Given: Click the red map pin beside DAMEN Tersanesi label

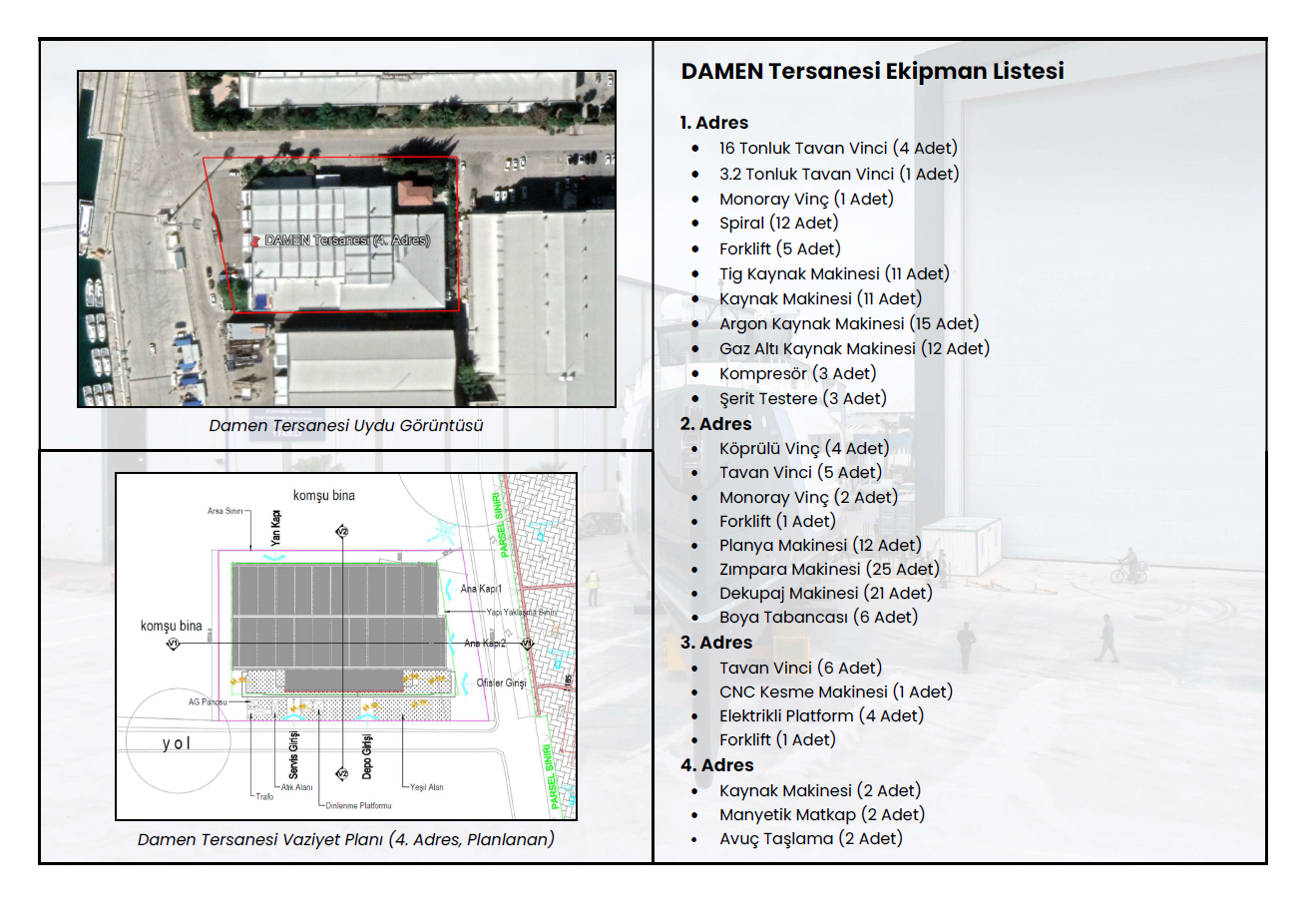Looking at the screenshot, I should [x=255, y=240].
